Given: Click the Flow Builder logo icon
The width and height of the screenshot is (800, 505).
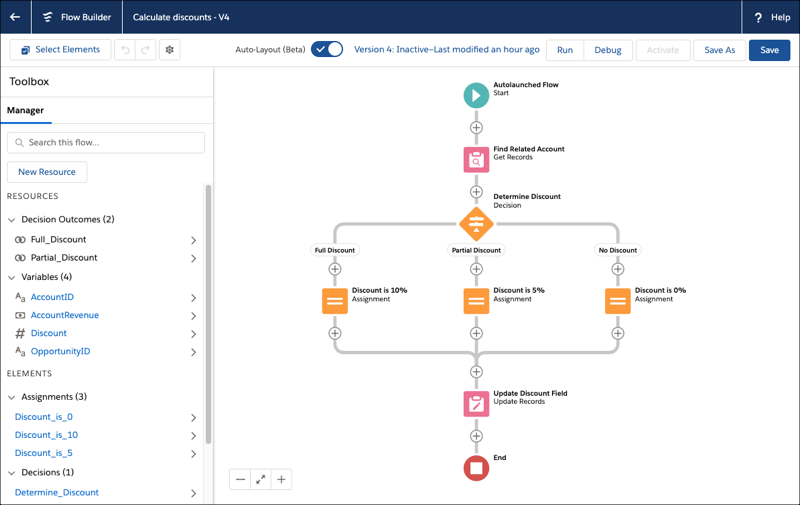Looking at the screenshot, I should click(47, 17).
